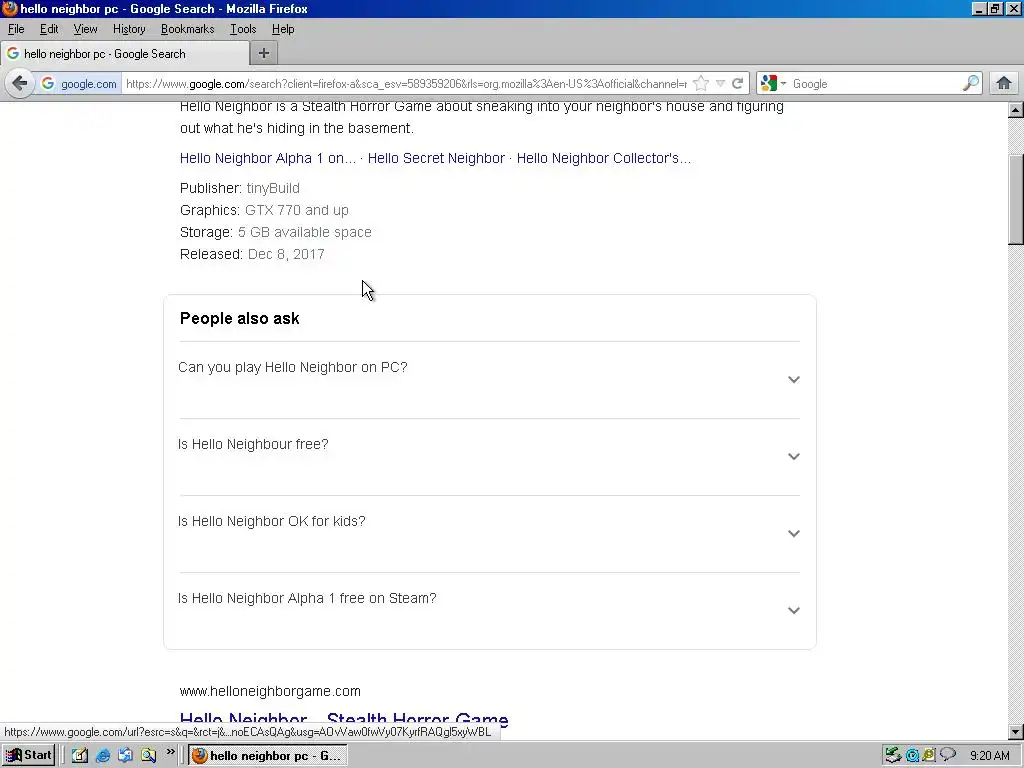Activate the Firefox taskbar button 'hello neighbor pc'

(268, 756)
